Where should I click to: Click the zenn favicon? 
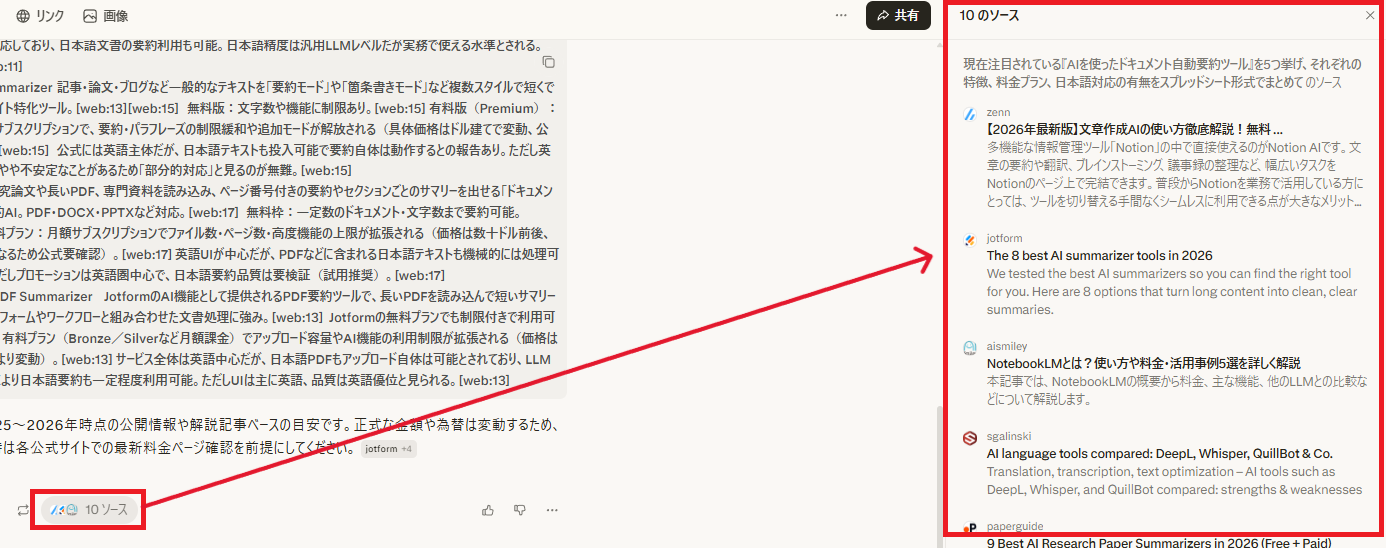pyautogui.click(x=969, y=114)
